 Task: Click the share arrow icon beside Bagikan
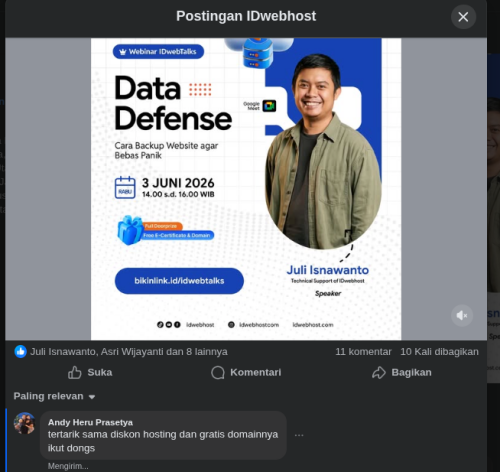(379, 373)
